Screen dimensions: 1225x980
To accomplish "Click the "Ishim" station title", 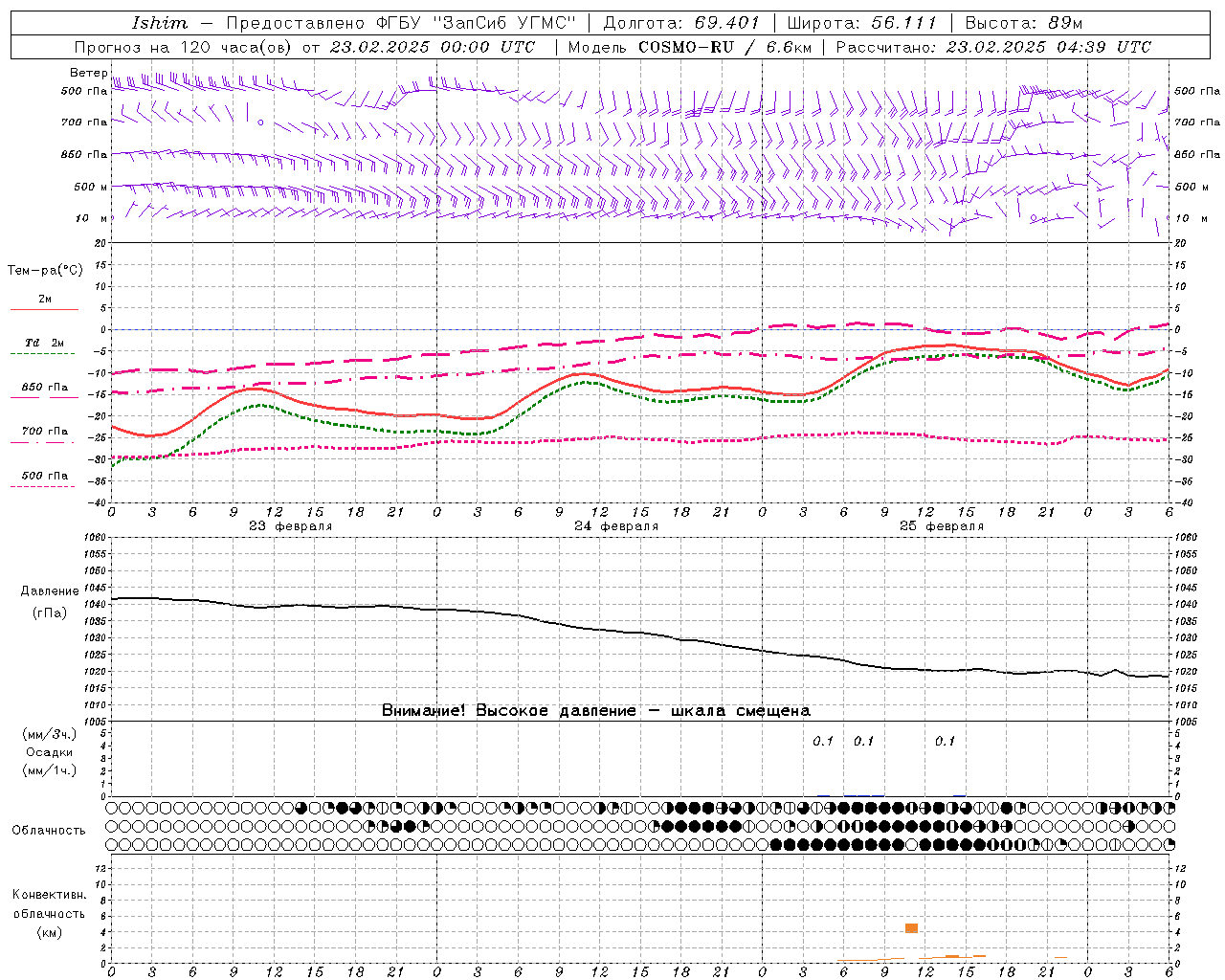I will (x=159, y=23).
